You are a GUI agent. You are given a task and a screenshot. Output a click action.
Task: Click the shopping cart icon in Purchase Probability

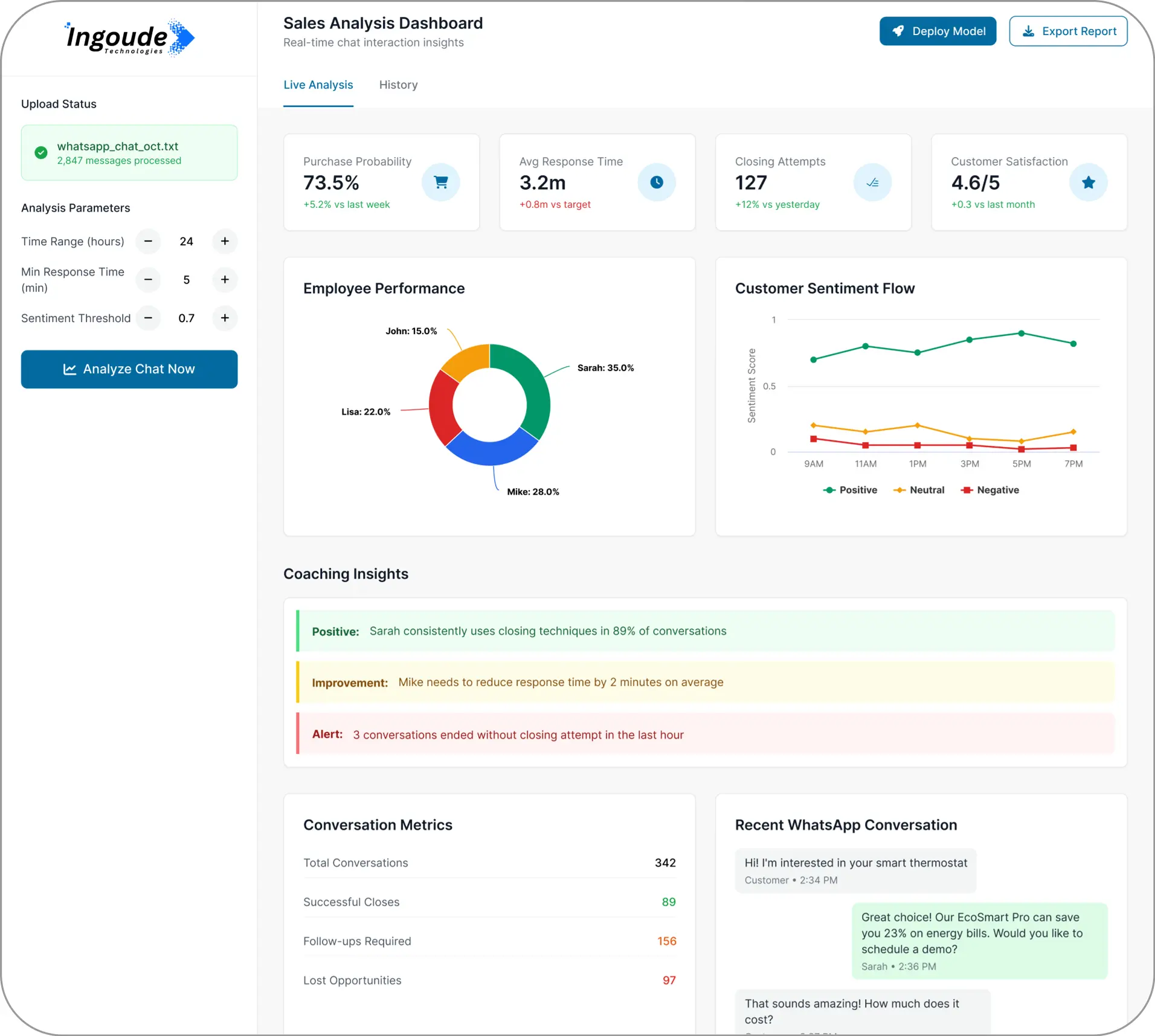(x=440, y=182)
